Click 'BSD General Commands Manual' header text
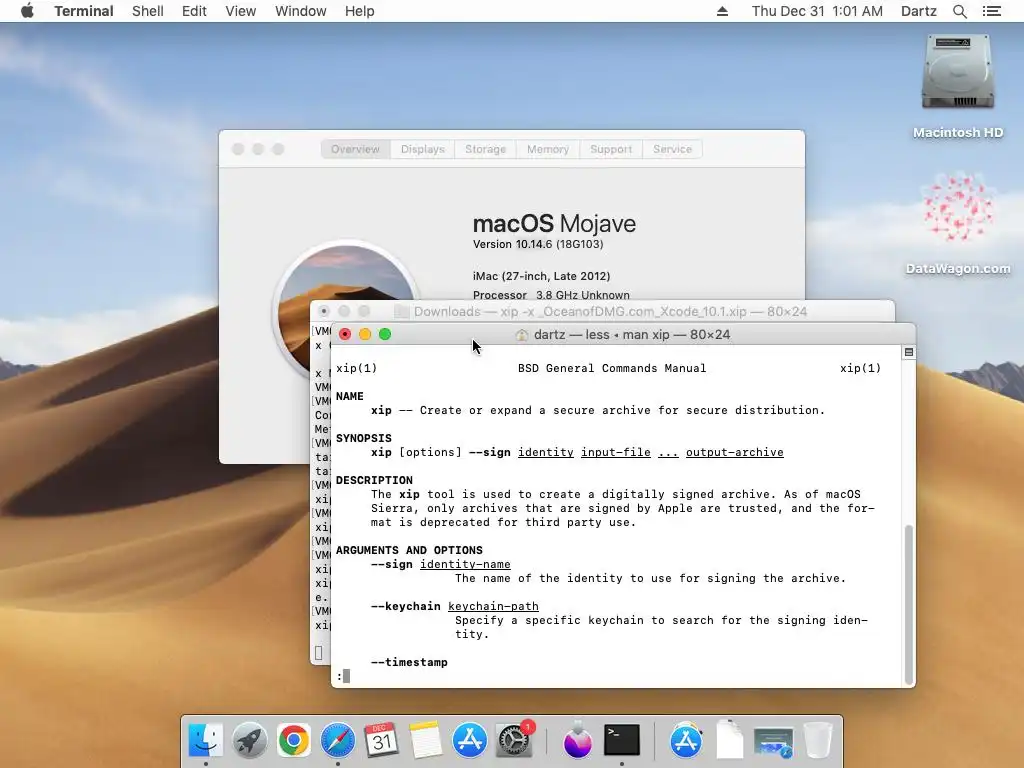The width and height of the screenshot is (1024, 768). click(612, 368)
